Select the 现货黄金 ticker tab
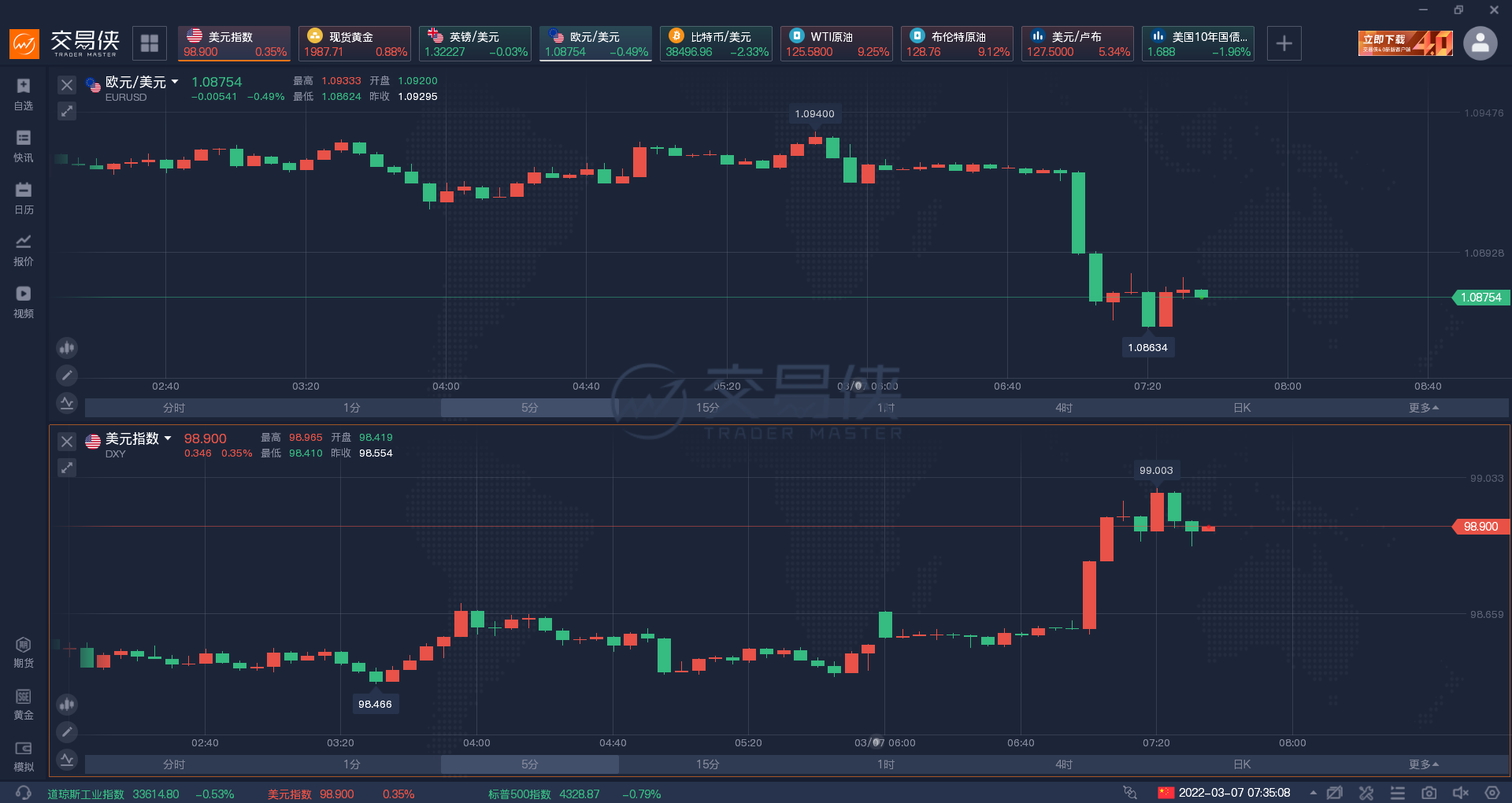 354,43
